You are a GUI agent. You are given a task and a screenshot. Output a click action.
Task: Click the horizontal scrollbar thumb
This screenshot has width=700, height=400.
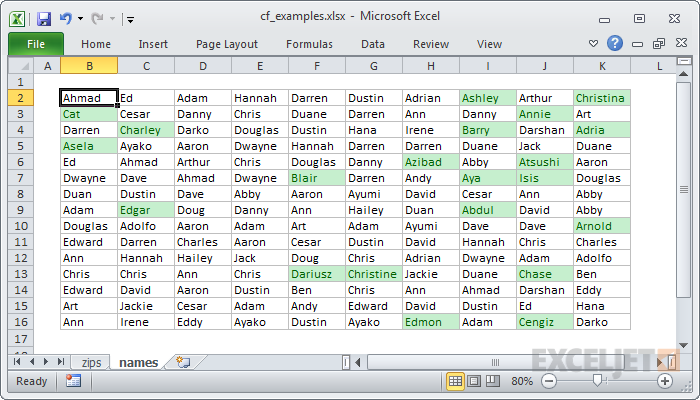click(496, 362)
